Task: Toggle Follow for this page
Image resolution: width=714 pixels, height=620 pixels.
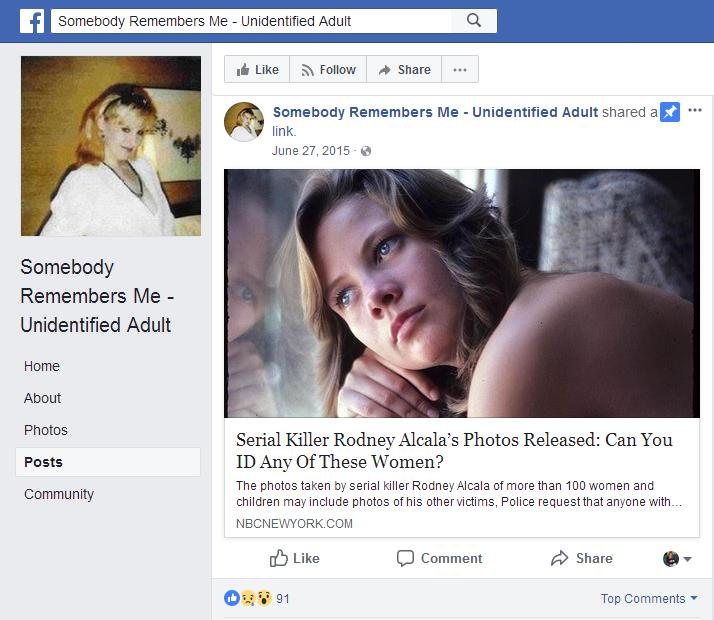Action: [328, 70]
